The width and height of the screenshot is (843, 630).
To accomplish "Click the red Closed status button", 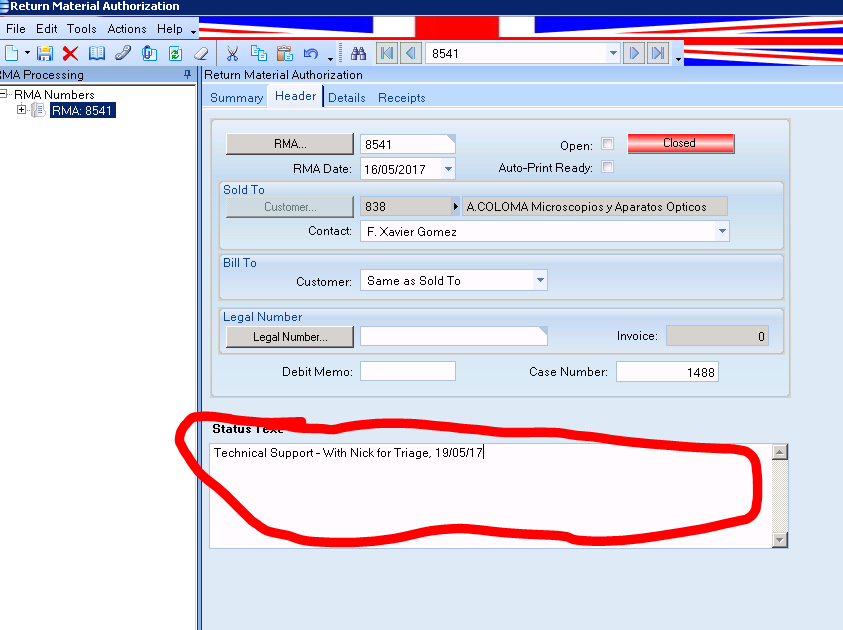I will (681, 144).
